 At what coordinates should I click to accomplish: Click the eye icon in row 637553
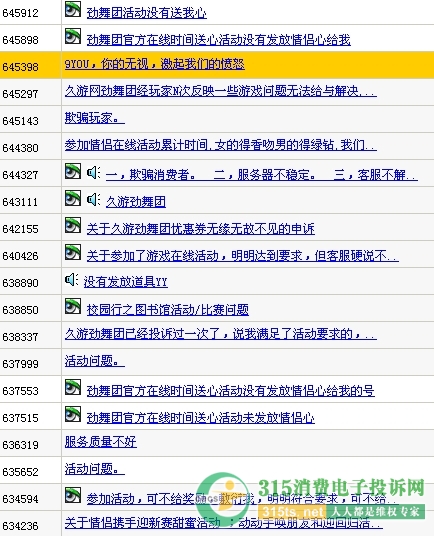73,387
